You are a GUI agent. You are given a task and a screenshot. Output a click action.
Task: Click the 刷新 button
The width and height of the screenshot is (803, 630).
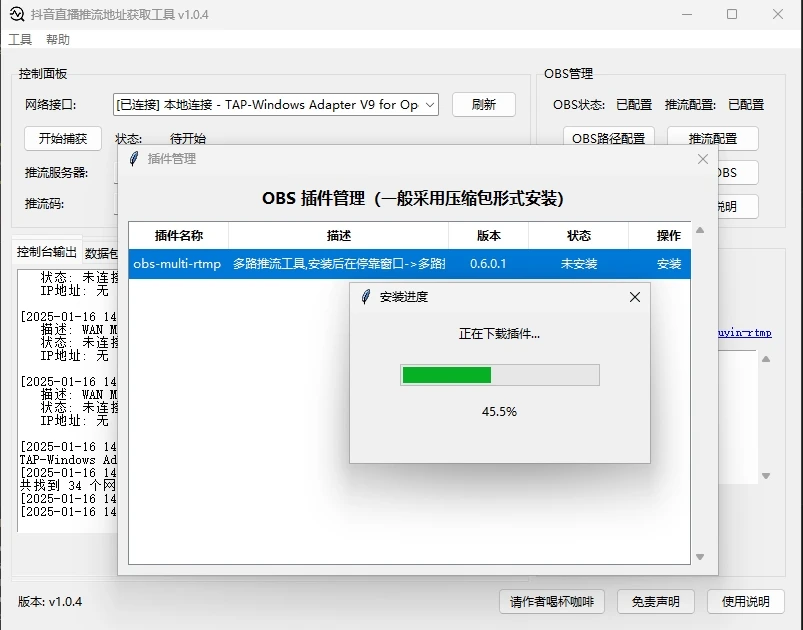coord(483,104)
